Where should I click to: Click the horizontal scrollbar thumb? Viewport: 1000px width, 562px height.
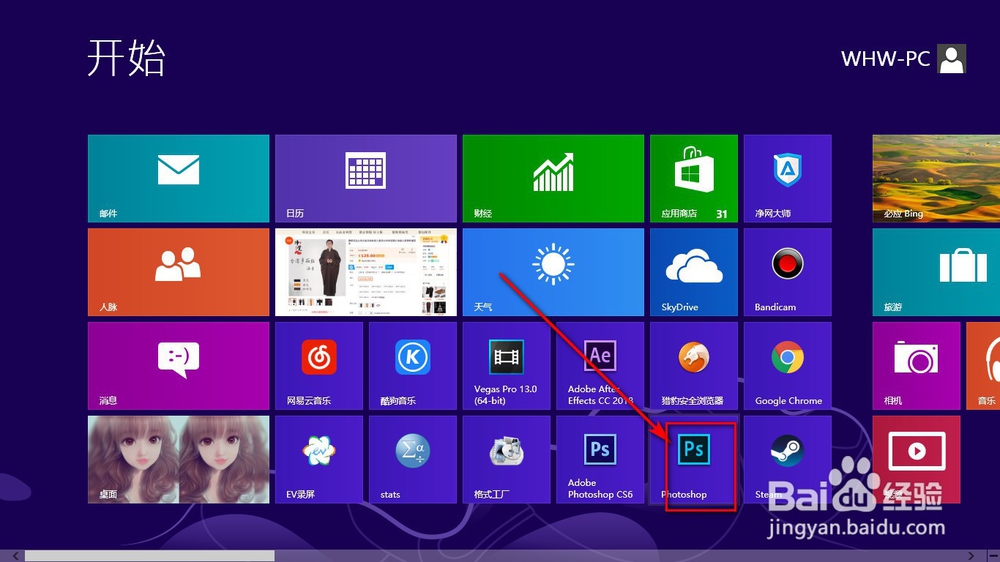[x=150, y=556]
